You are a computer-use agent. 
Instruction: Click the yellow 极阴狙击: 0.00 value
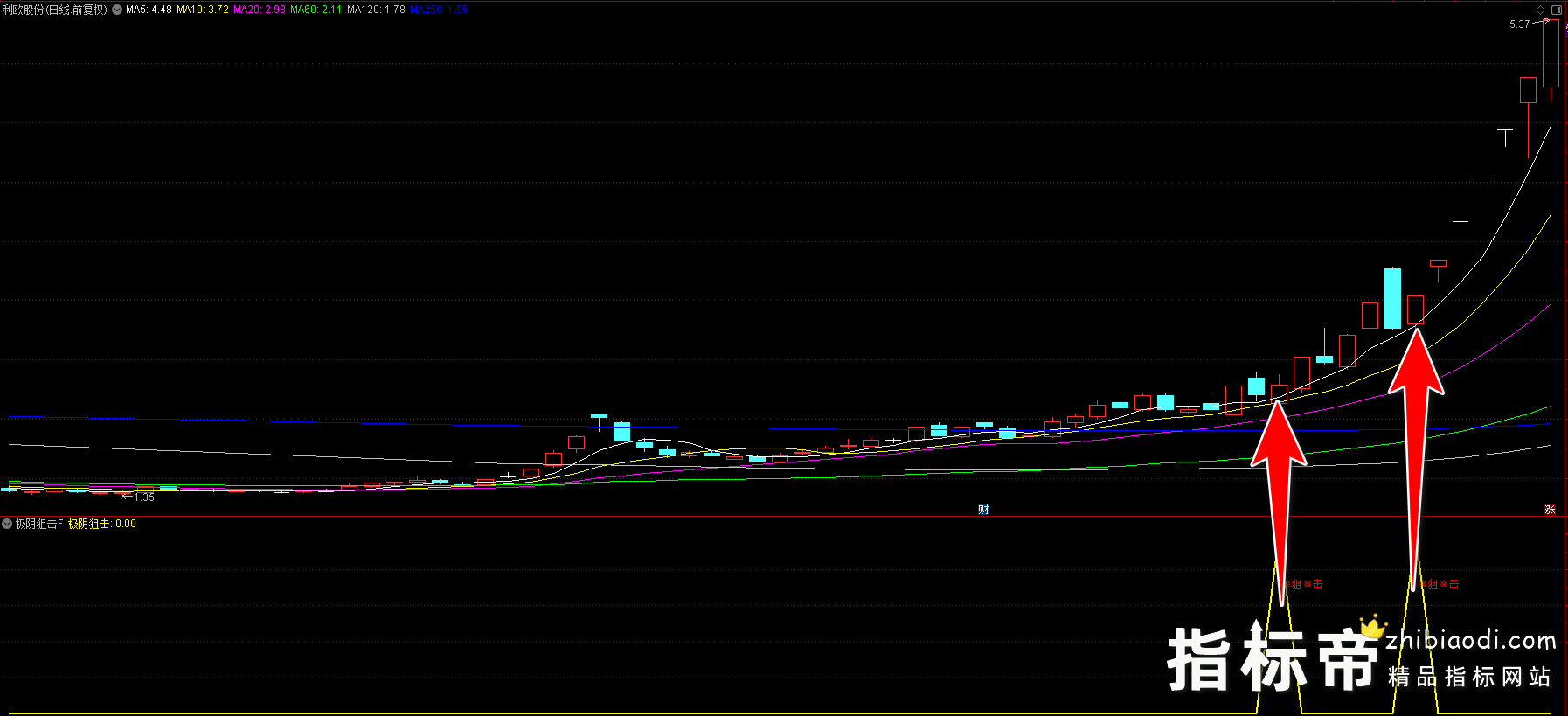click(102, 524)
